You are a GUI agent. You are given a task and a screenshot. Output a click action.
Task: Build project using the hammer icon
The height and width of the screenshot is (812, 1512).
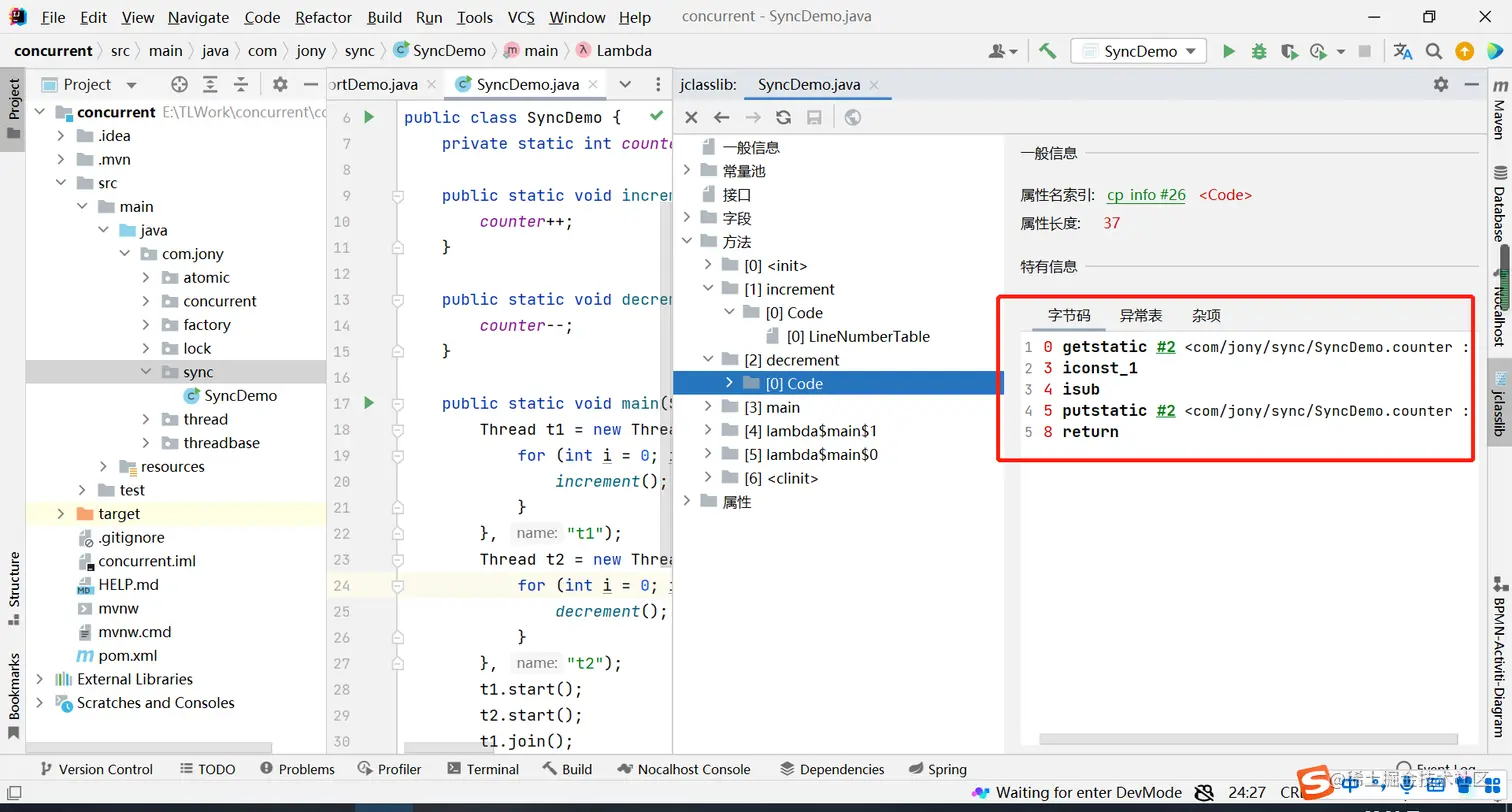(x=1047, y=51)
